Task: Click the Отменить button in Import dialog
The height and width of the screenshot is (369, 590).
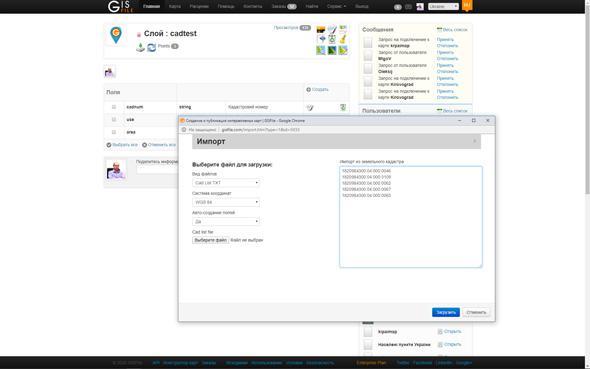Action: (x=476, y=312)
